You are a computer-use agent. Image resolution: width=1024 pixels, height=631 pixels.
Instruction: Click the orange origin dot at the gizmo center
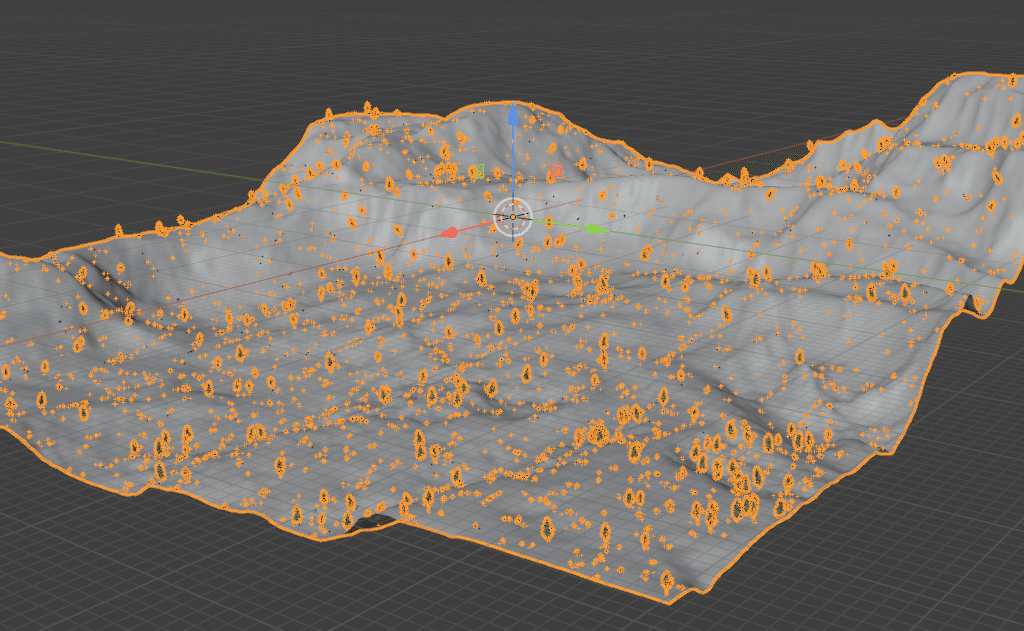pos(513,216)
